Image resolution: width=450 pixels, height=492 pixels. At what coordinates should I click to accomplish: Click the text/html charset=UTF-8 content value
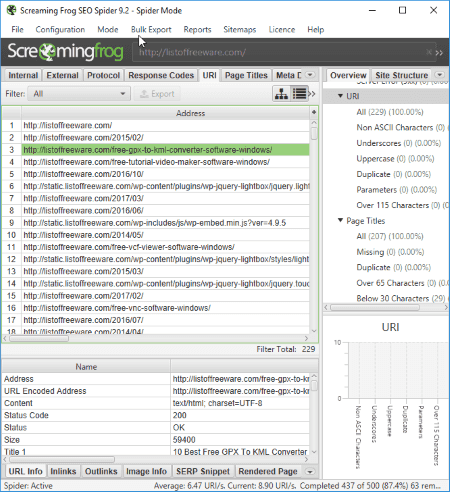coord(217,403)
